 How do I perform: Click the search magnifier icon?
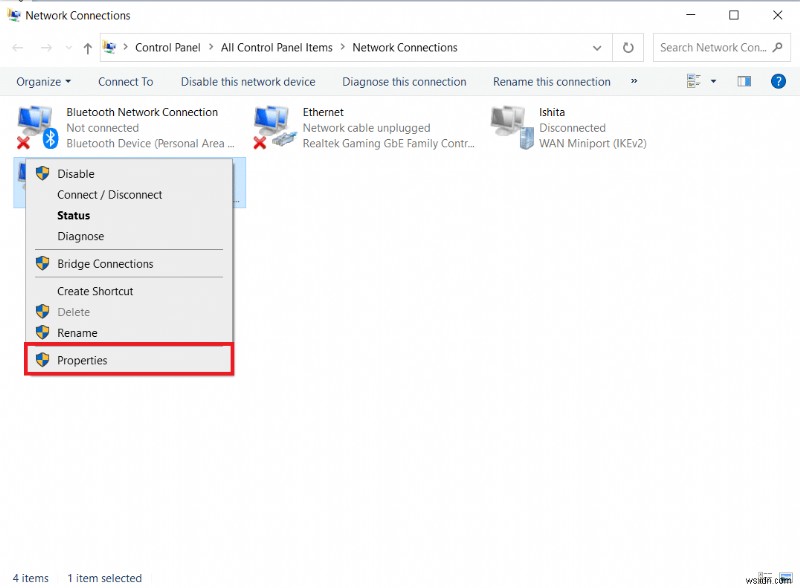click(x=777, y=47)
